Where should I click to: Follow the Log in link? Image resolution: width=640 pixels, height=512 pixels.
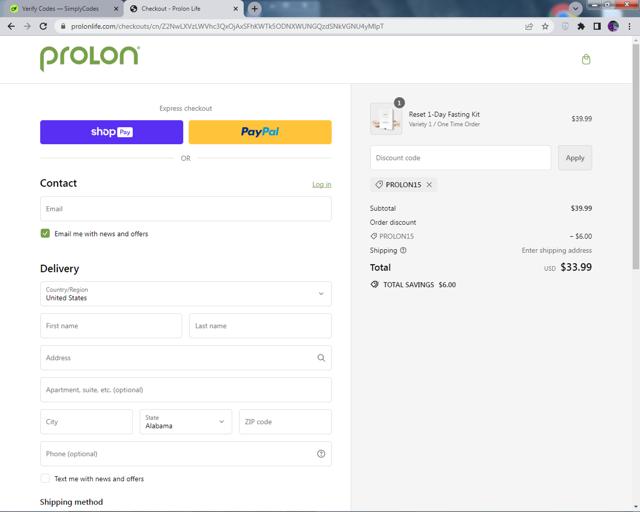pyautogui.click(x=322, y=185)
